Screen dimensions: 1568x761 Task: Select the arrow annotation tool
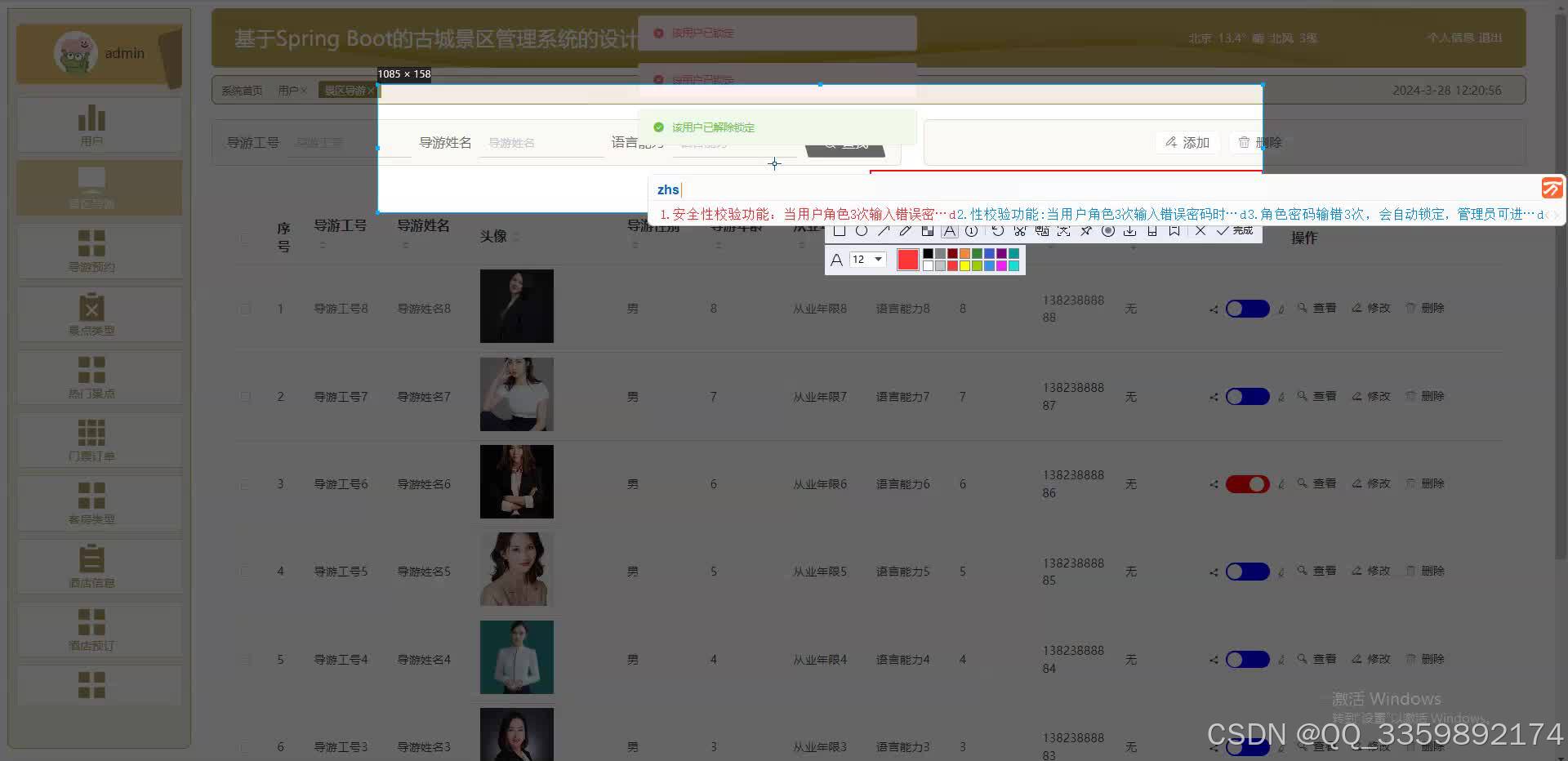pyautogui.click(x=883, y=231)
